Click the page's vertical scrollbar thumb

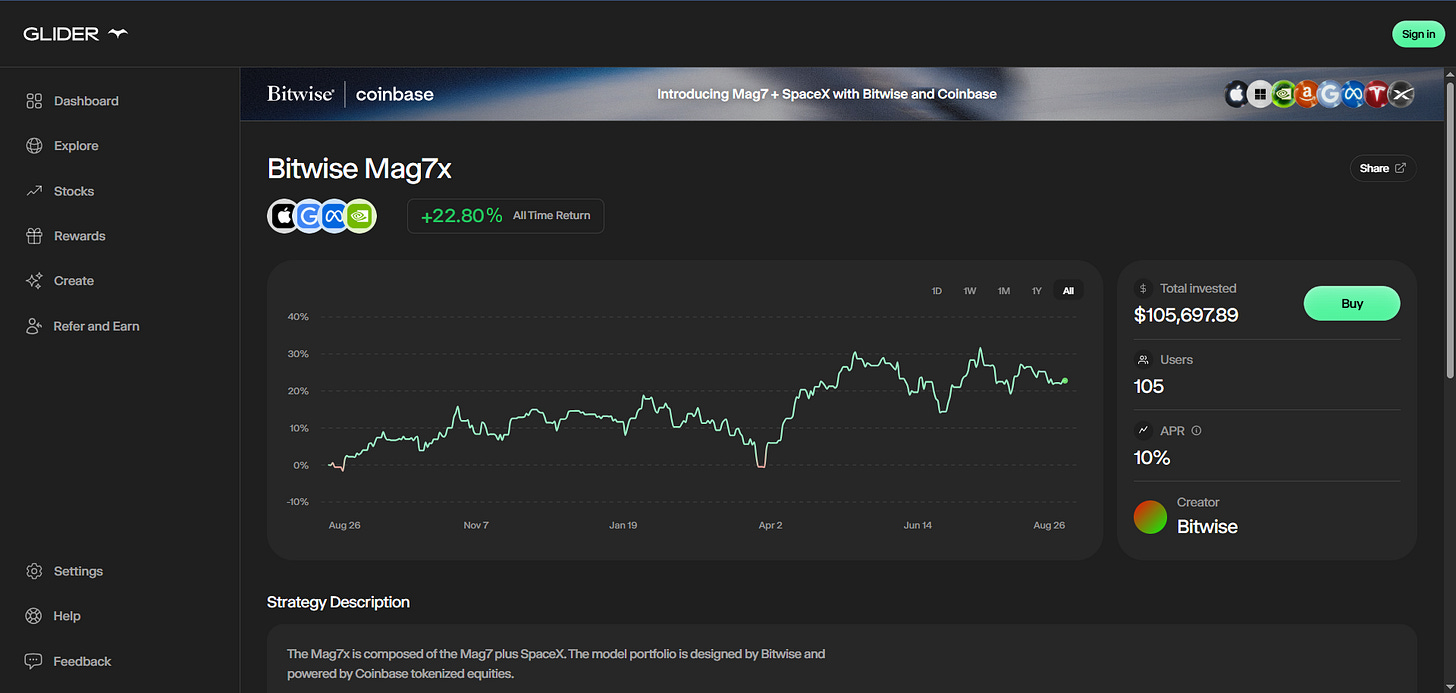1450,230
